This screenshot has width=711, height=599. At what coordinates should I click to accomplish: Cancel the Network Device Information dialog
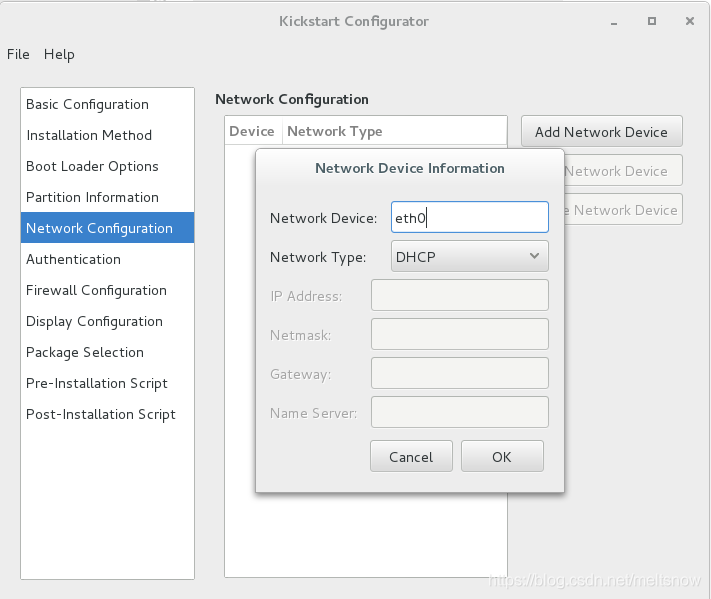[411, 456]
